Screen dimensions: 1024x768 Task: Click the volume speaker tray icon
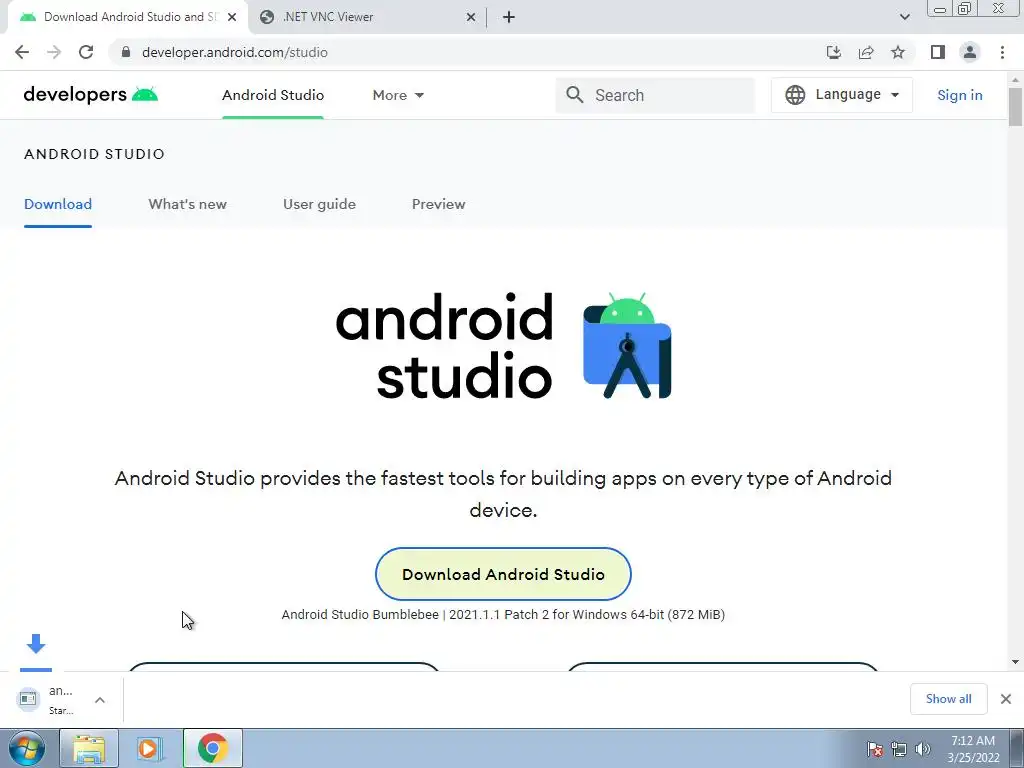tap(922, 749)
